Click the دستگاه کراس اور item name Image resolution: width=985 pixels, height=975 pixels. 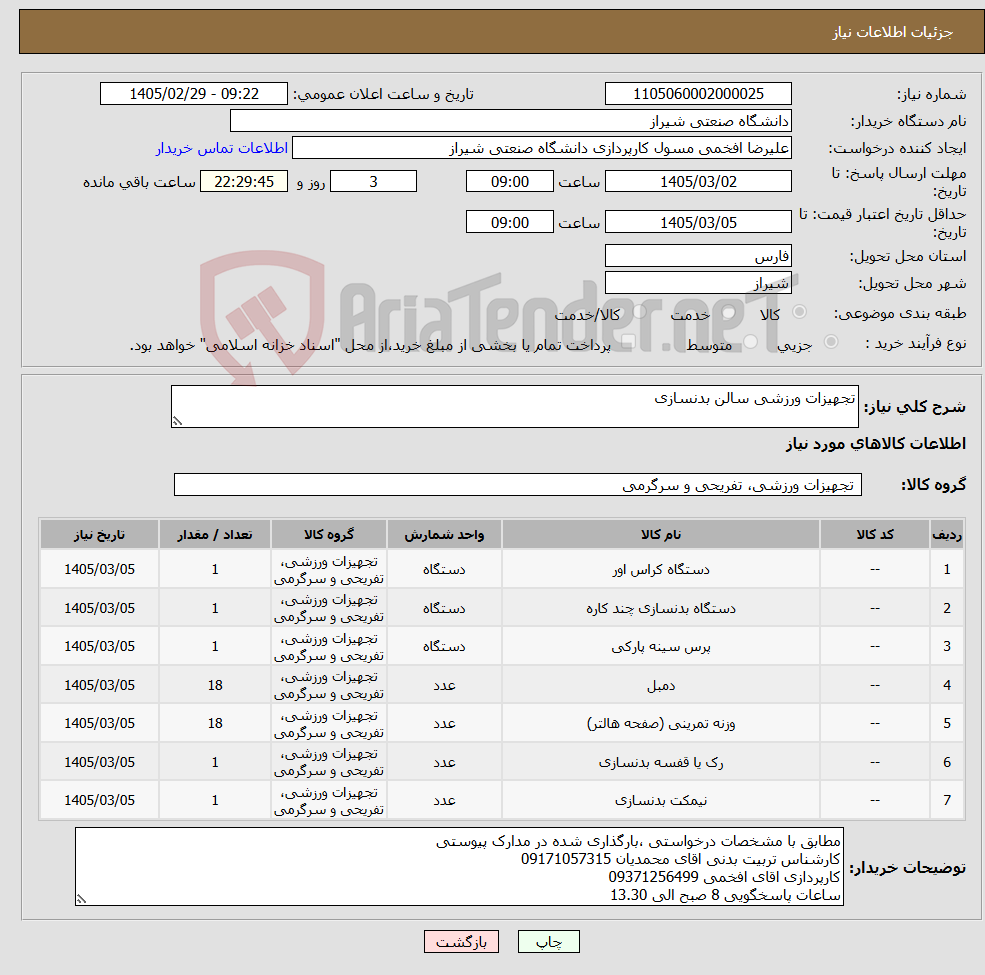(661, 570)
